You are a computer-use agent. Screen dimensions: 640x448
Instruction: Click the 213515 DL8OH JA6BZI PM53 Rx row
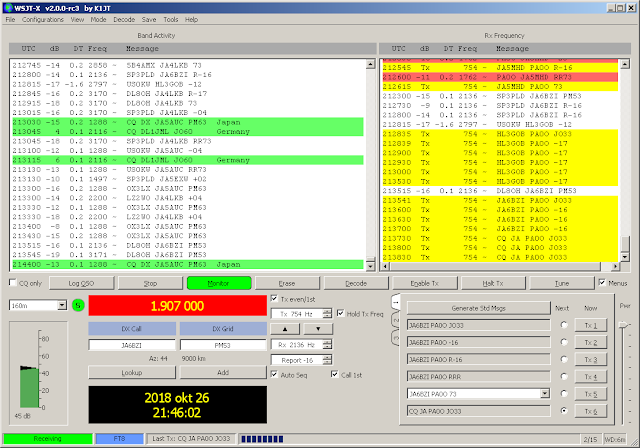(x=500, y=191)
